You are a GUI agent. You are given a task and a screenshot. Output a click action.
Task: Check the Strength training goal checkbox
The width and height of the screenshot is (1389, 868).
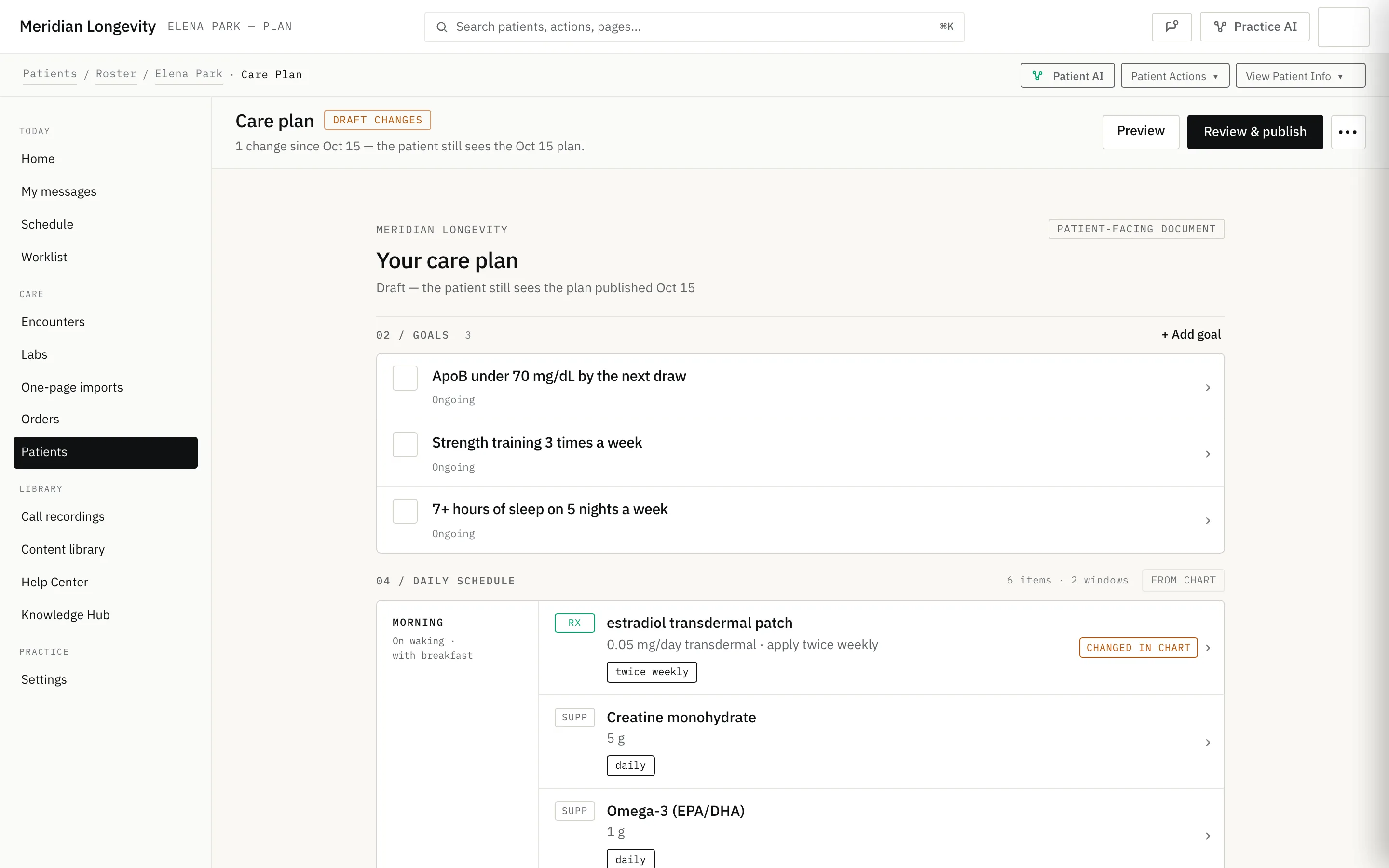pyautogui.click(x=405, y=445)
